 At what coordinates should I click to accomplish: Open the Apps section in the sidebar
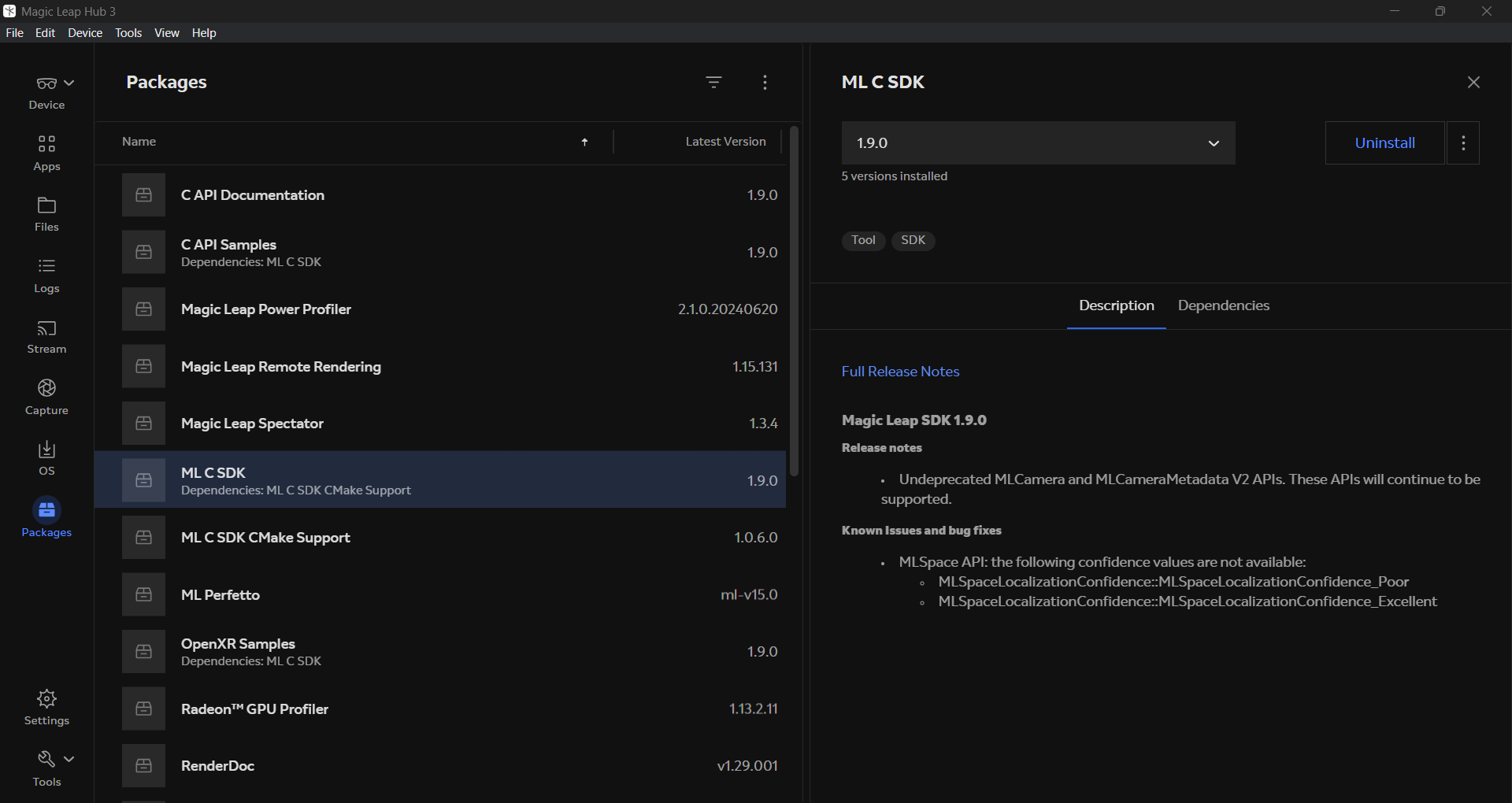click(46, 152)
